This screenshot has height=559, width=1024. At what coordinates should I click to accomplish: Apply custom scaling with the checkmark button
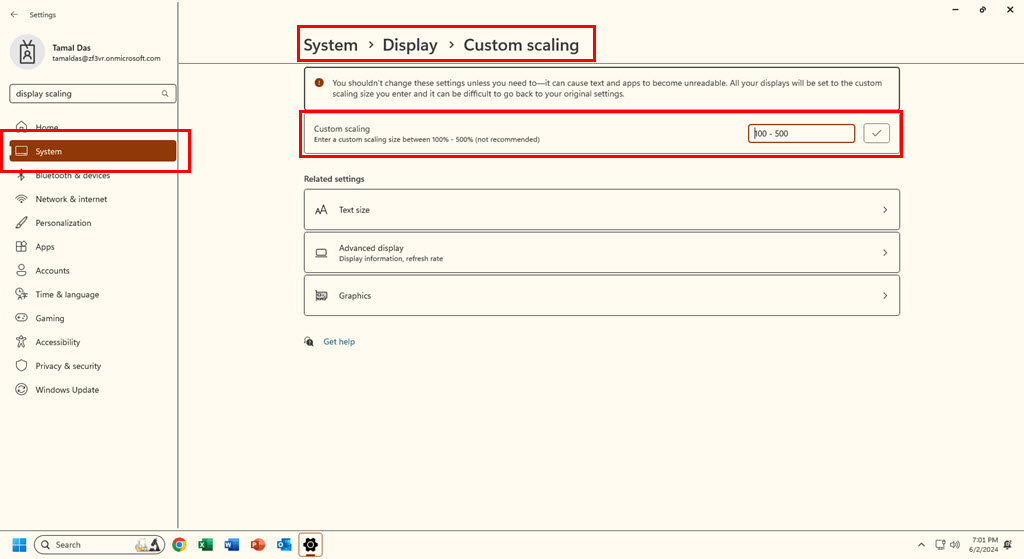click(876, 133)
